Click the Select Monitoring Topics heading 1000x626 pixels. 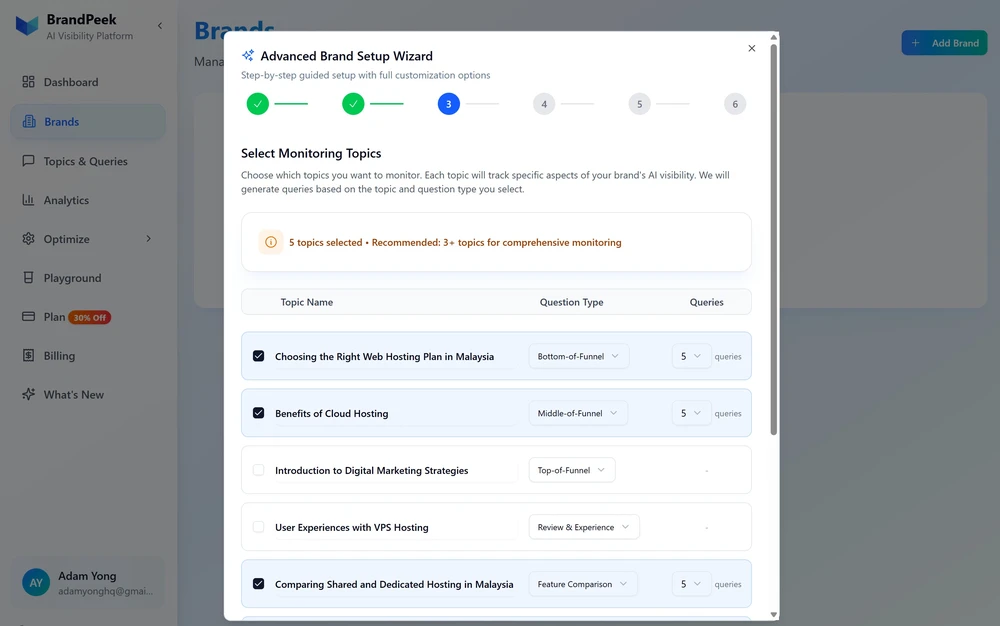tap(311, 153)
